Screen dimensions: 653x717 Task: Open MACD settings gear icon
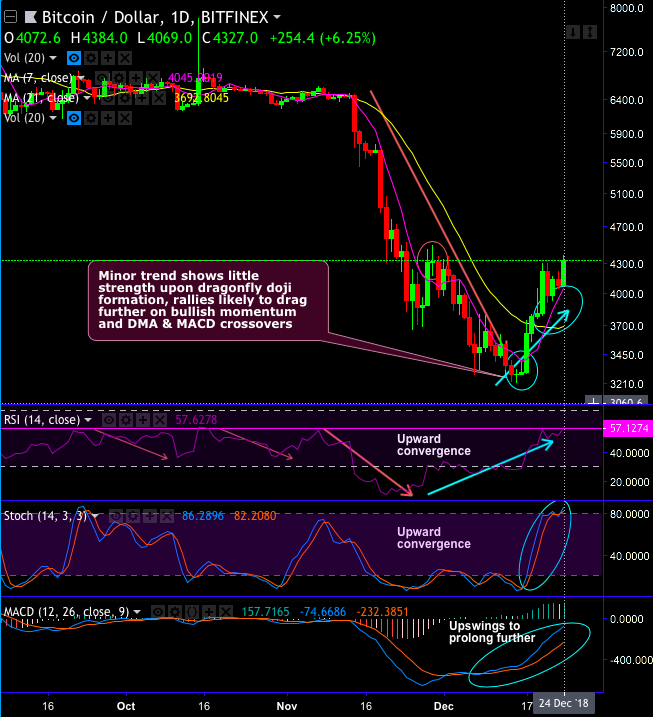click(x=175, y=612)
